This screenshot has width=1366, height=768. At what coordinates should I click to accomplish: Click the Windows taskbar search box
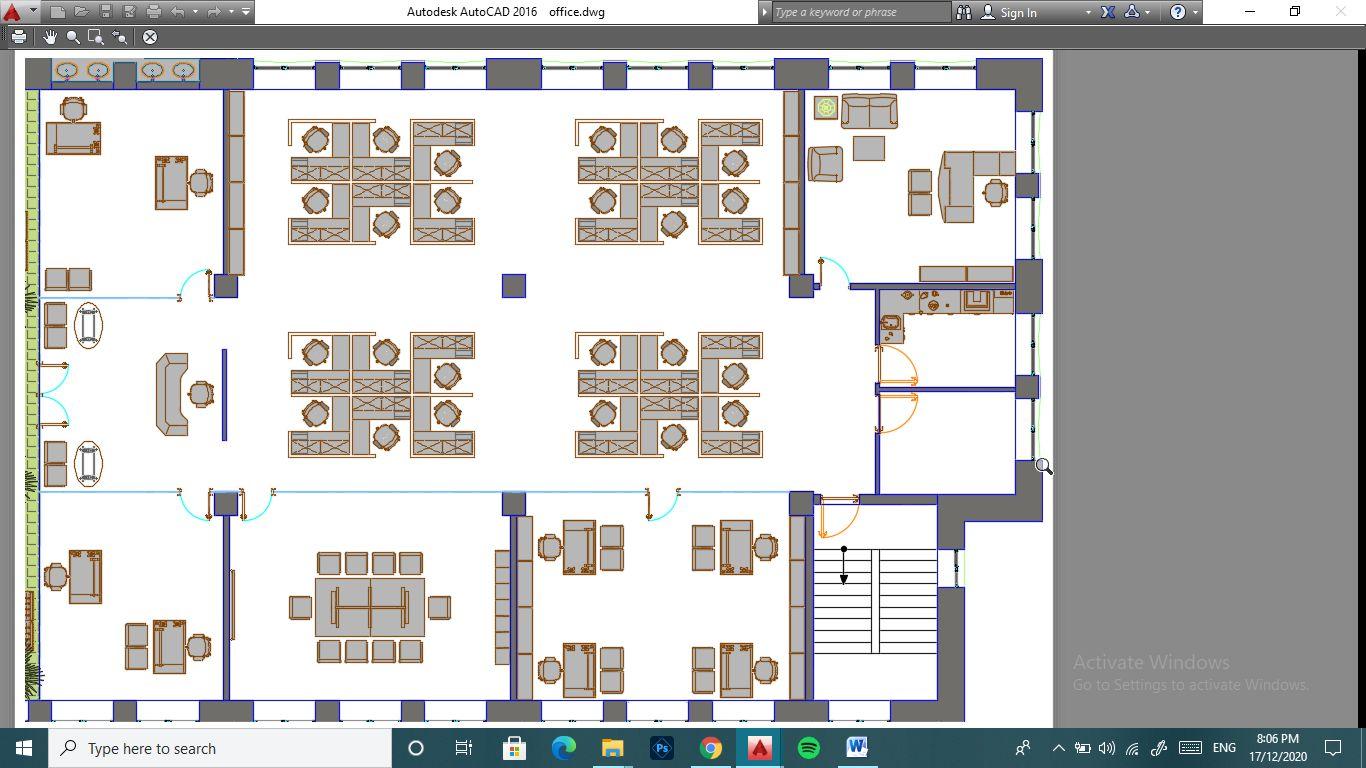pos(220,748)
